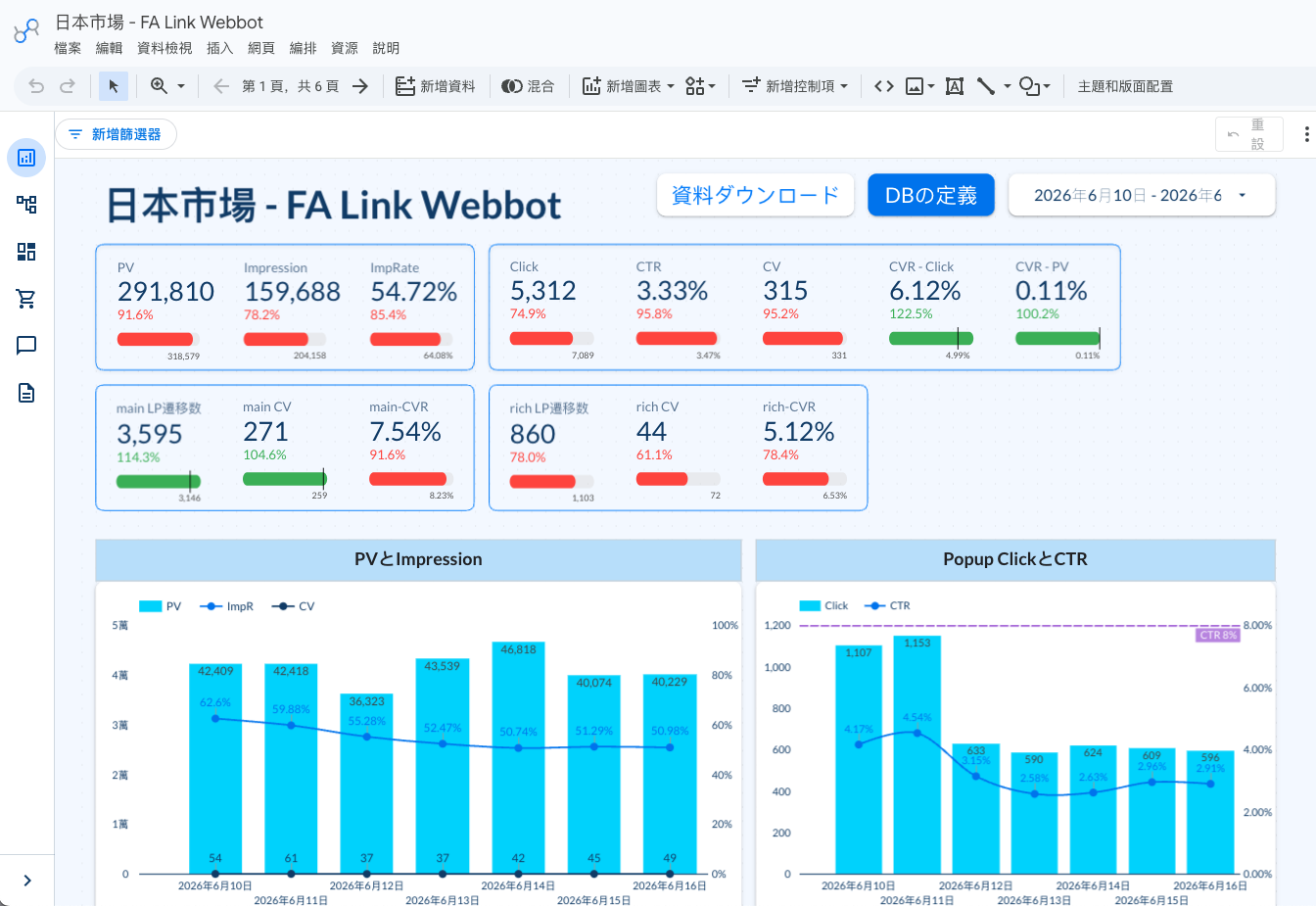Expand the shape tool dropdown arrow
This screenshot has width=1316, height=906.
pyautogui.click(x=1046, y=86)
